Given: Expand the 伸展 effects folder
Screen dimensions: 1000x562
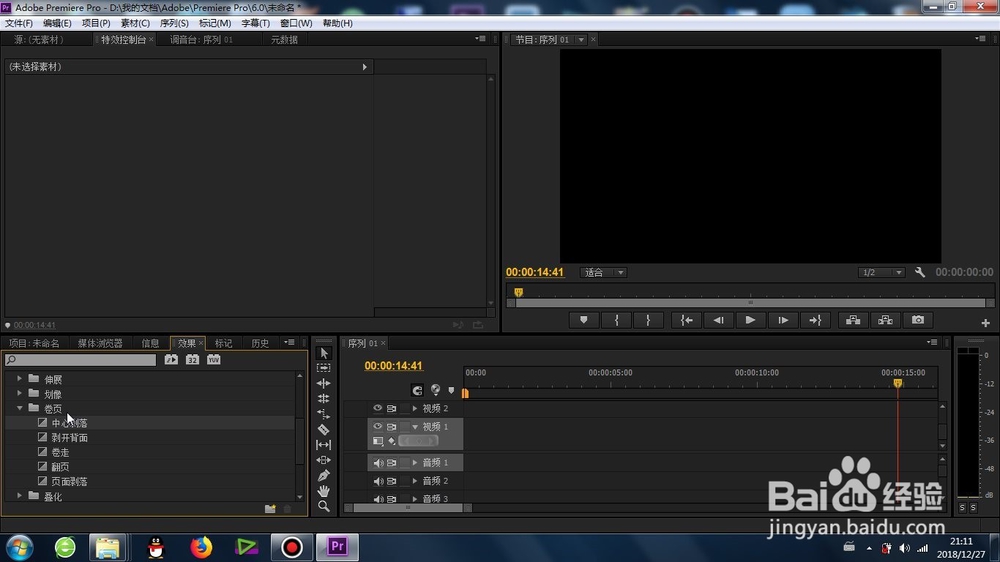Looking at the screenshot, I should (x=19, y=379).
